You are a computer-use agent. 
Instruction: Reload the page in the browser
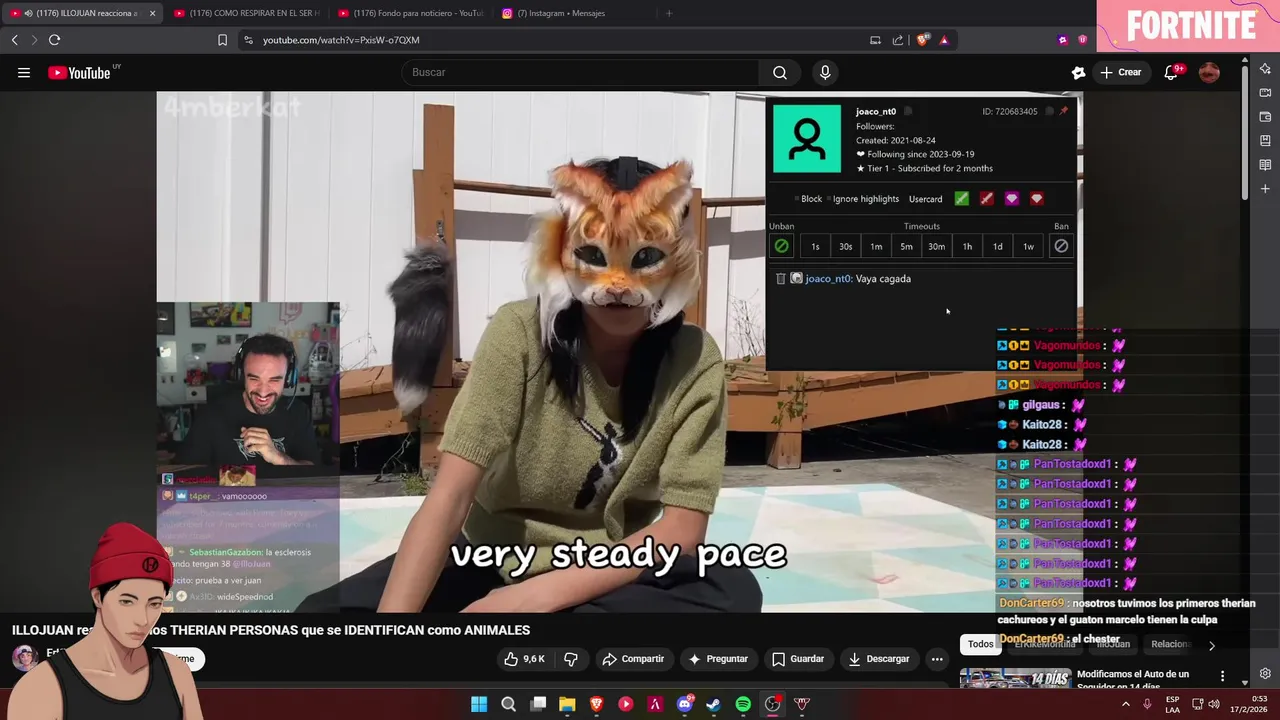click(54, 40)
